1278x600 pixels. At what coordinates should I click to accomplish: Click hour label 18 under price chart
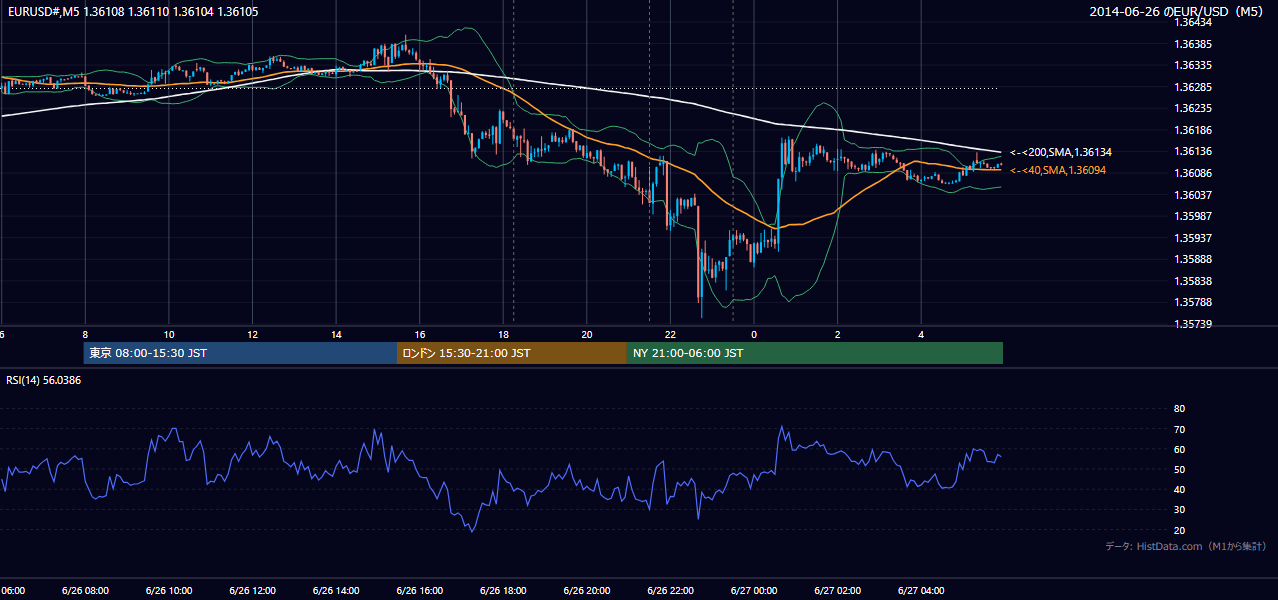pos(503,334)
